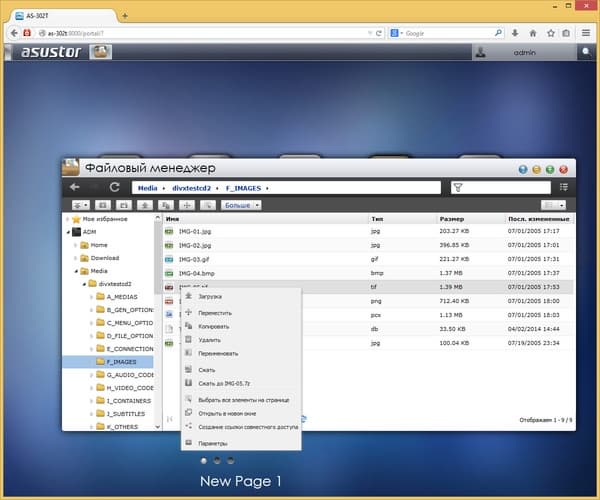Collapse the divxtestcd2 folder node
The image size is (600, 500).
click(84, 284)
